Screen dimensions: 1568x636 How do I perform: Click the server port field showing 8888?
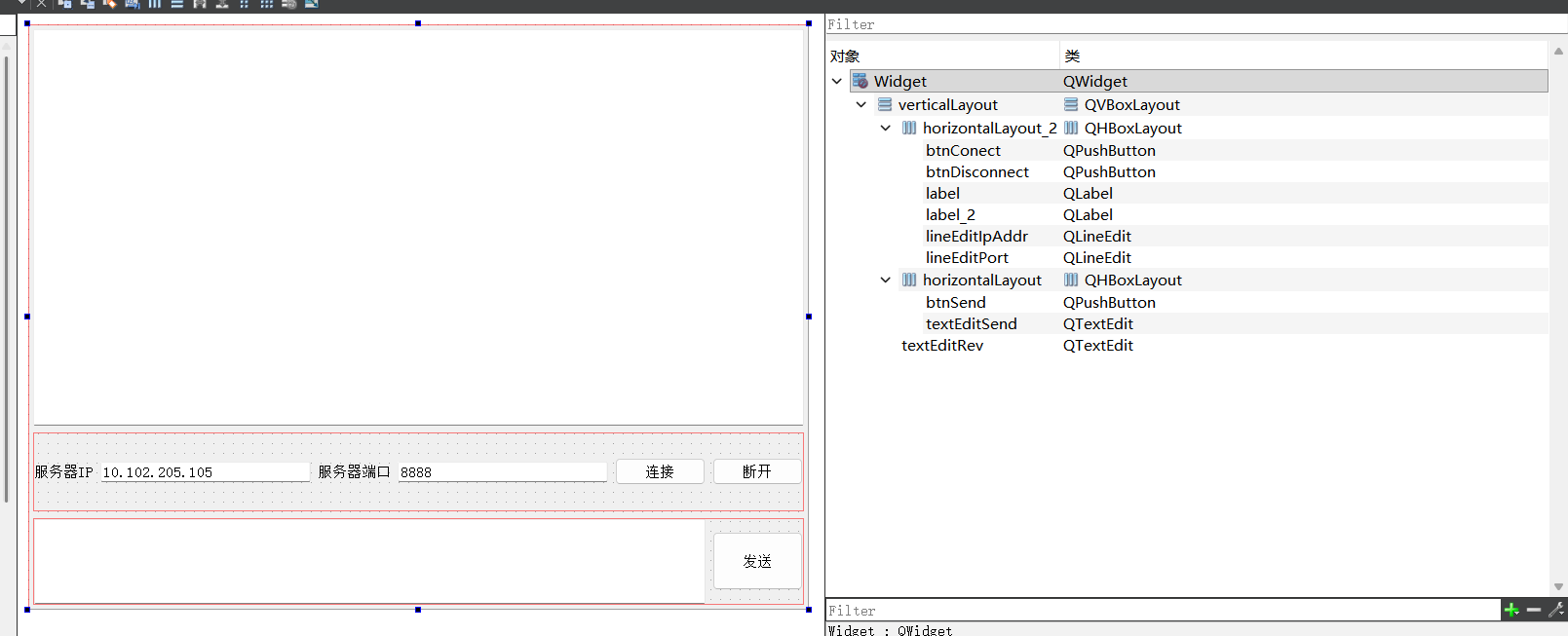pyautogui.click(x=502, y=472)
